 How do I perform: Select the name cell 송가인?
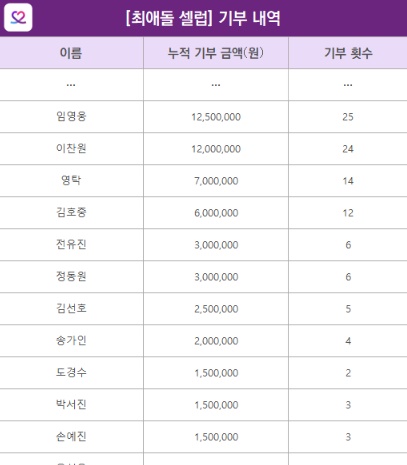pyautogui.click(x=71, y=340)
